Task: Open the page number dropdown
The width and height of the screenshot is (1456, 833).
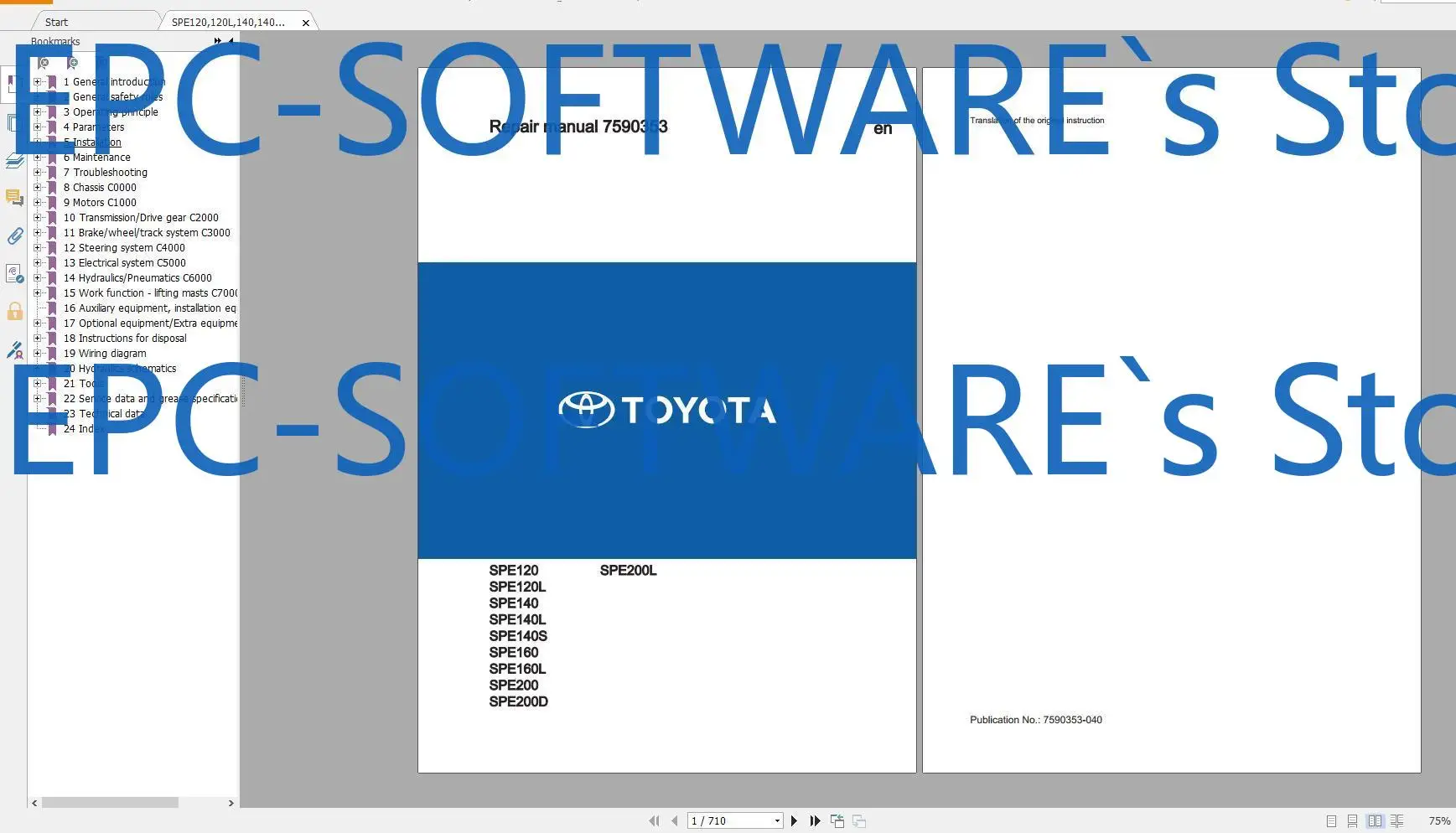Action: click(777, 821)
